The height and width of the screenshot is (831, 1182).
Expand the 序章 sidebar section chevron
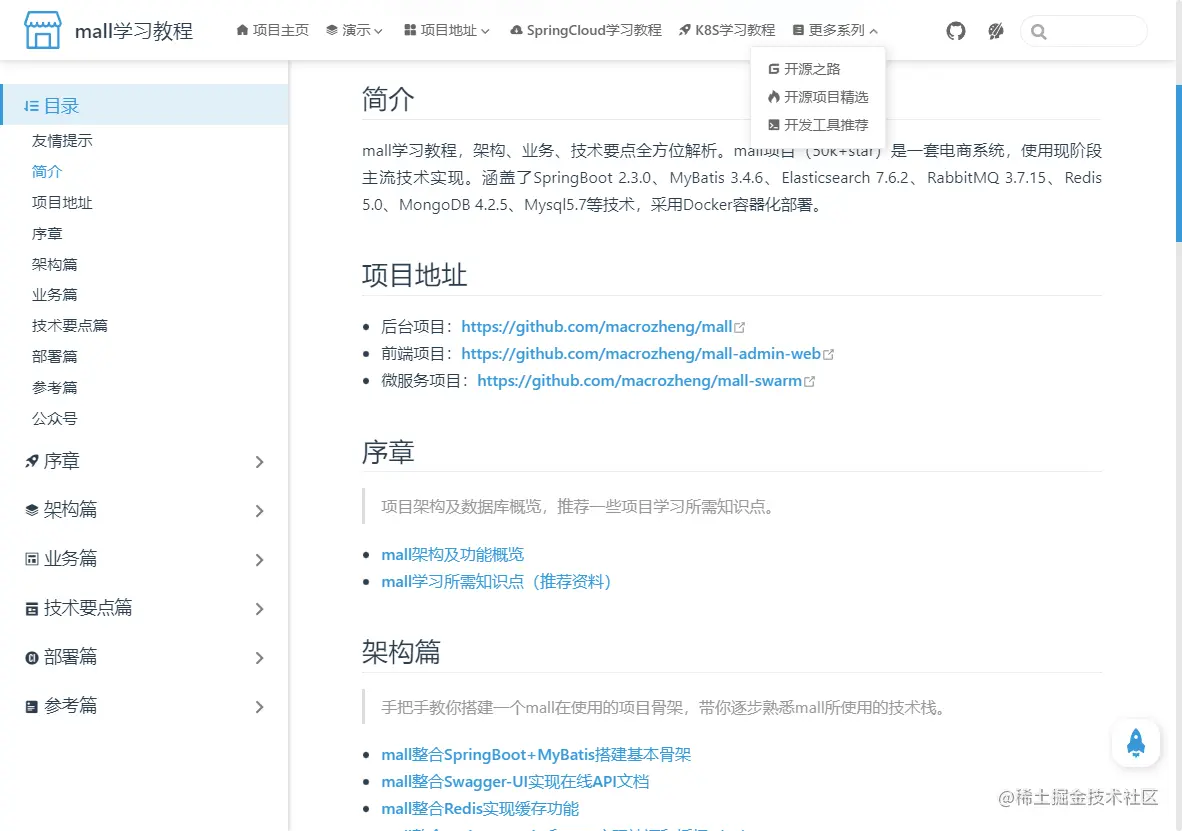click(259, 461)
